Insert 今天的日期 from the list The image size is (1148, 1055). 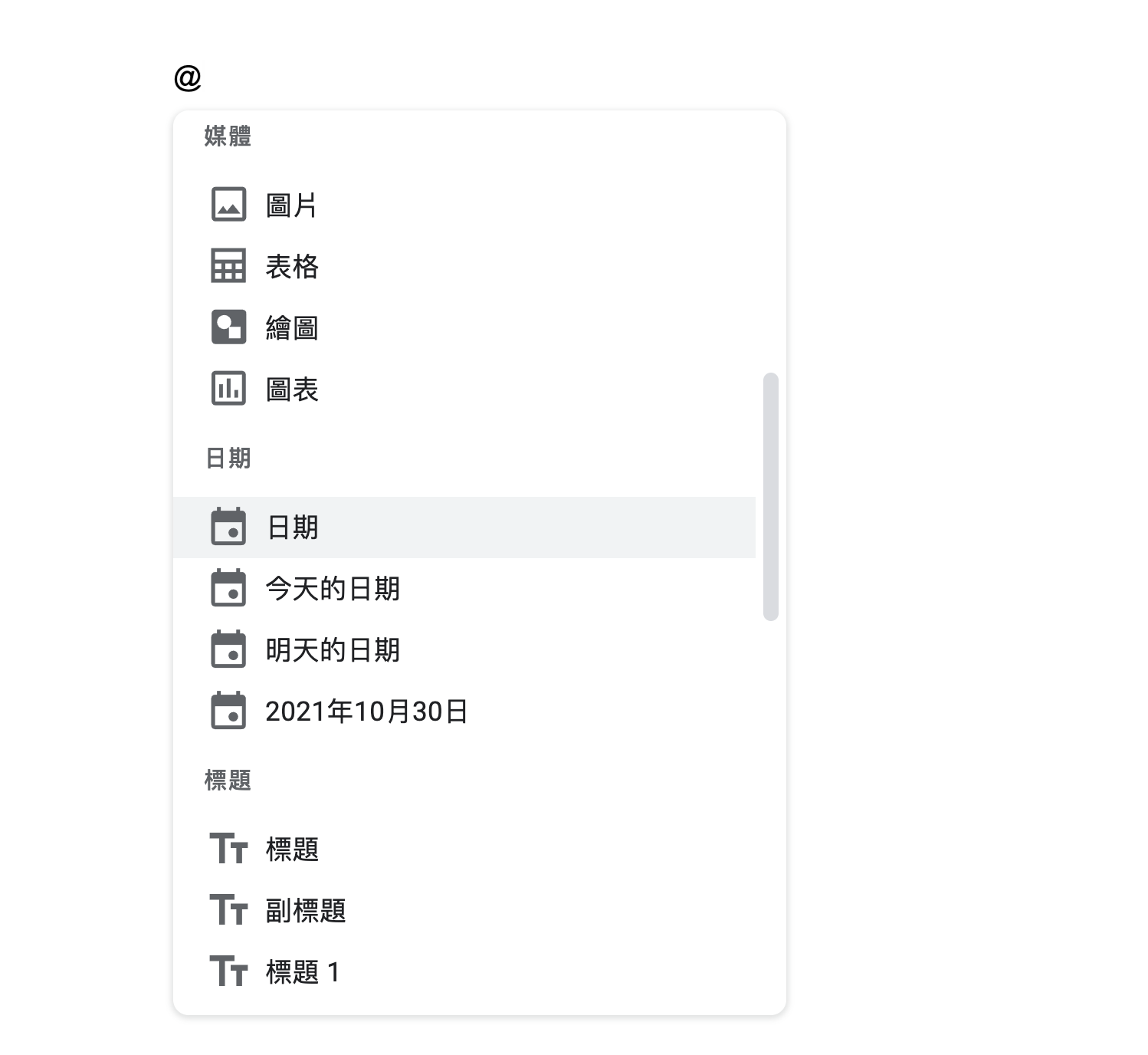click(333, 589)
